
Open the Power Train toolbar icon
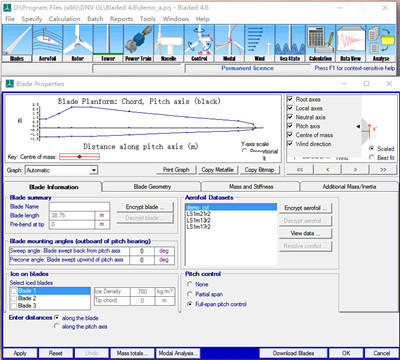pyautogui.click(x=138, y=44)
